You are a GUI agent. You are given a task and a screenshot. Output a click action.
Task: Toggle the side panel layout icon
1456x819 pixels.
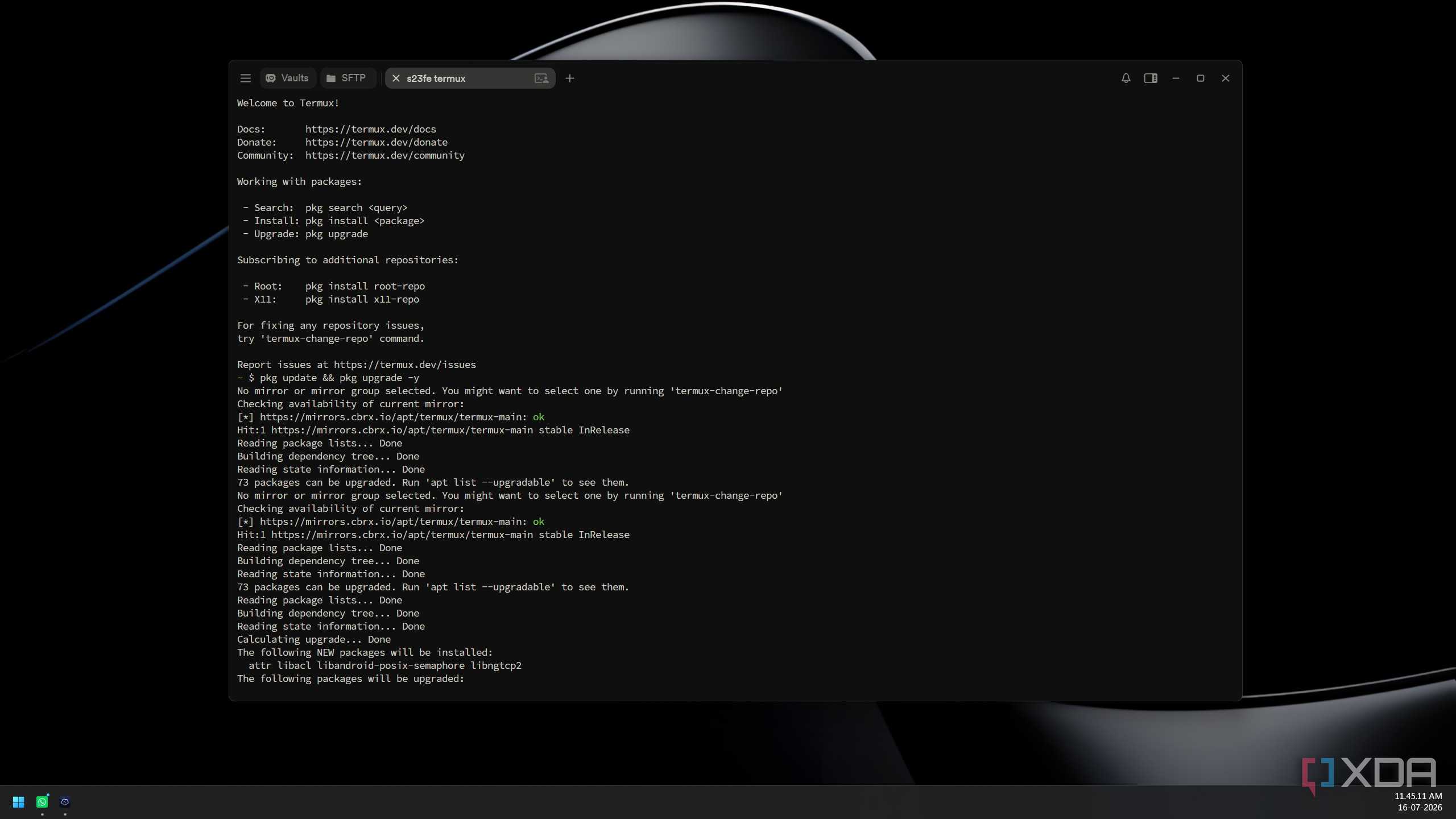click(x=1151, y=78)
